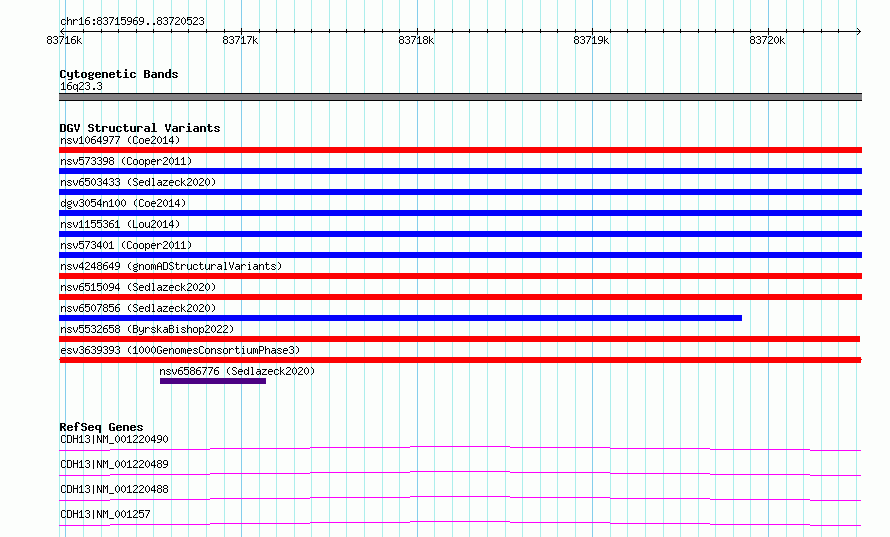
Task: Click the 83720k ruler tick label
Action: pyautogui.click(x=767, y=40)
